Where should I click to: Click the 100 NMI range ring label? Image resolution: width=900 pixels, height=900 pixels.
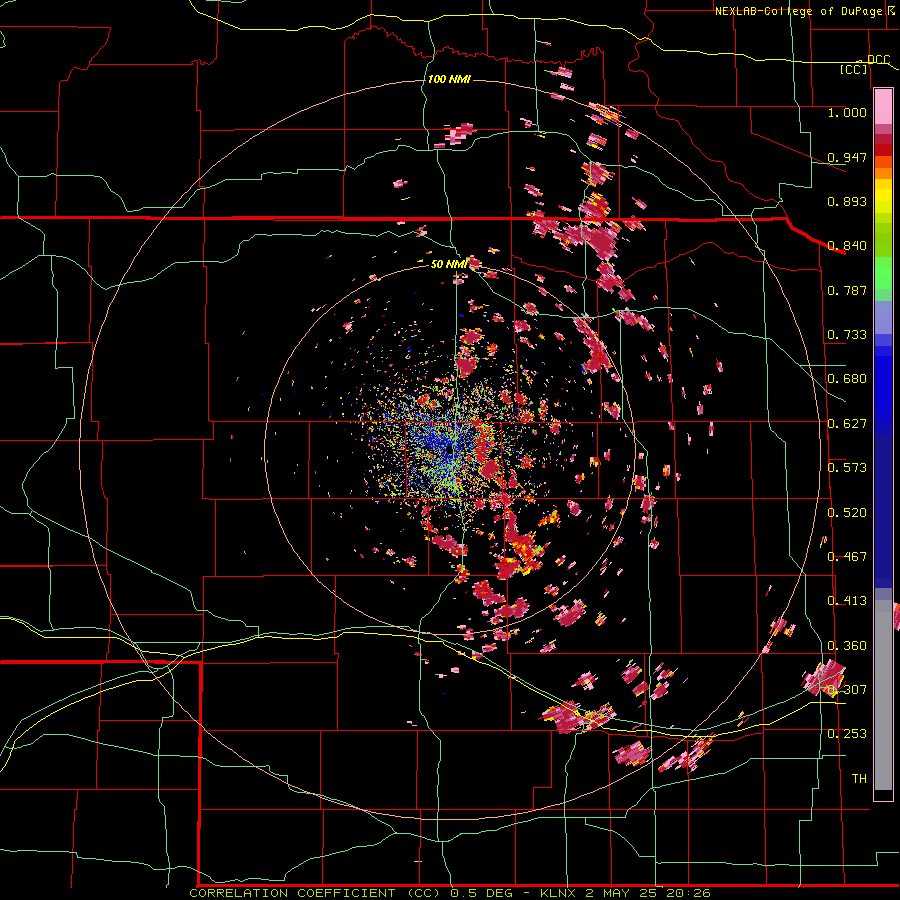tap(449, 79)
